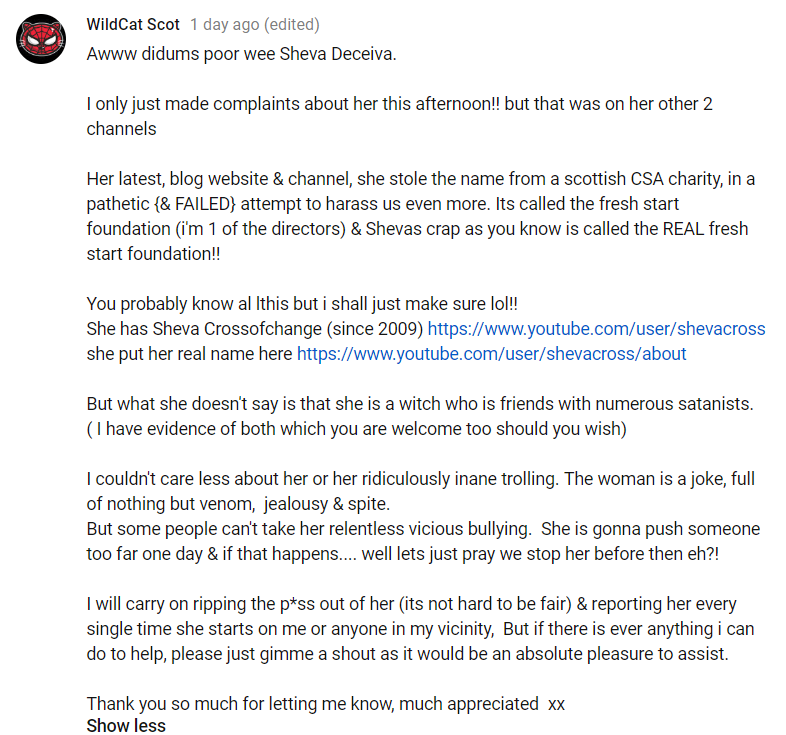786x735 pixels.
Task: Click the 'Thank you so much' closing line
Action: [x=325, y=704]
